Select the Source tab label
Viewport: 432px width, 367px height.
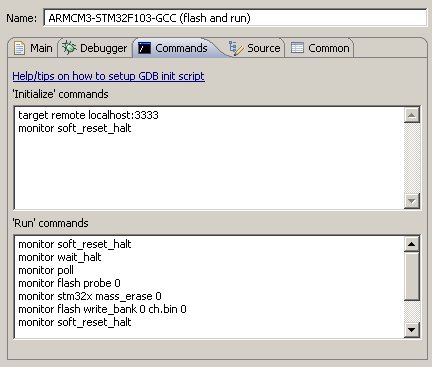click(263, 48)
